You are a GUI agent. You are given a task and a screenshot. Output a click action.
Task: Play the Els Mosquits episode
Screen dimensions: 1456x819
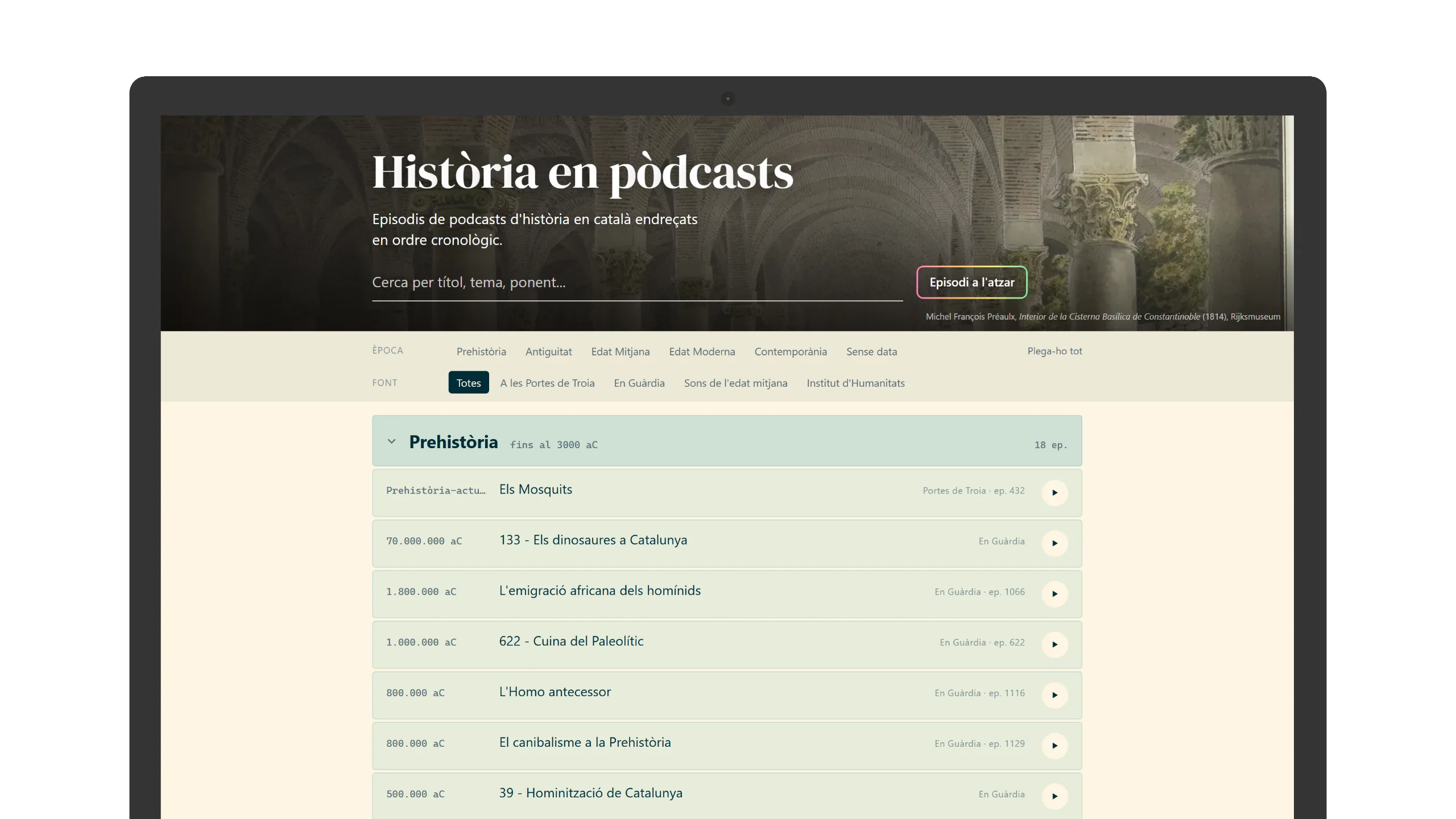(x=1054, y=493)
